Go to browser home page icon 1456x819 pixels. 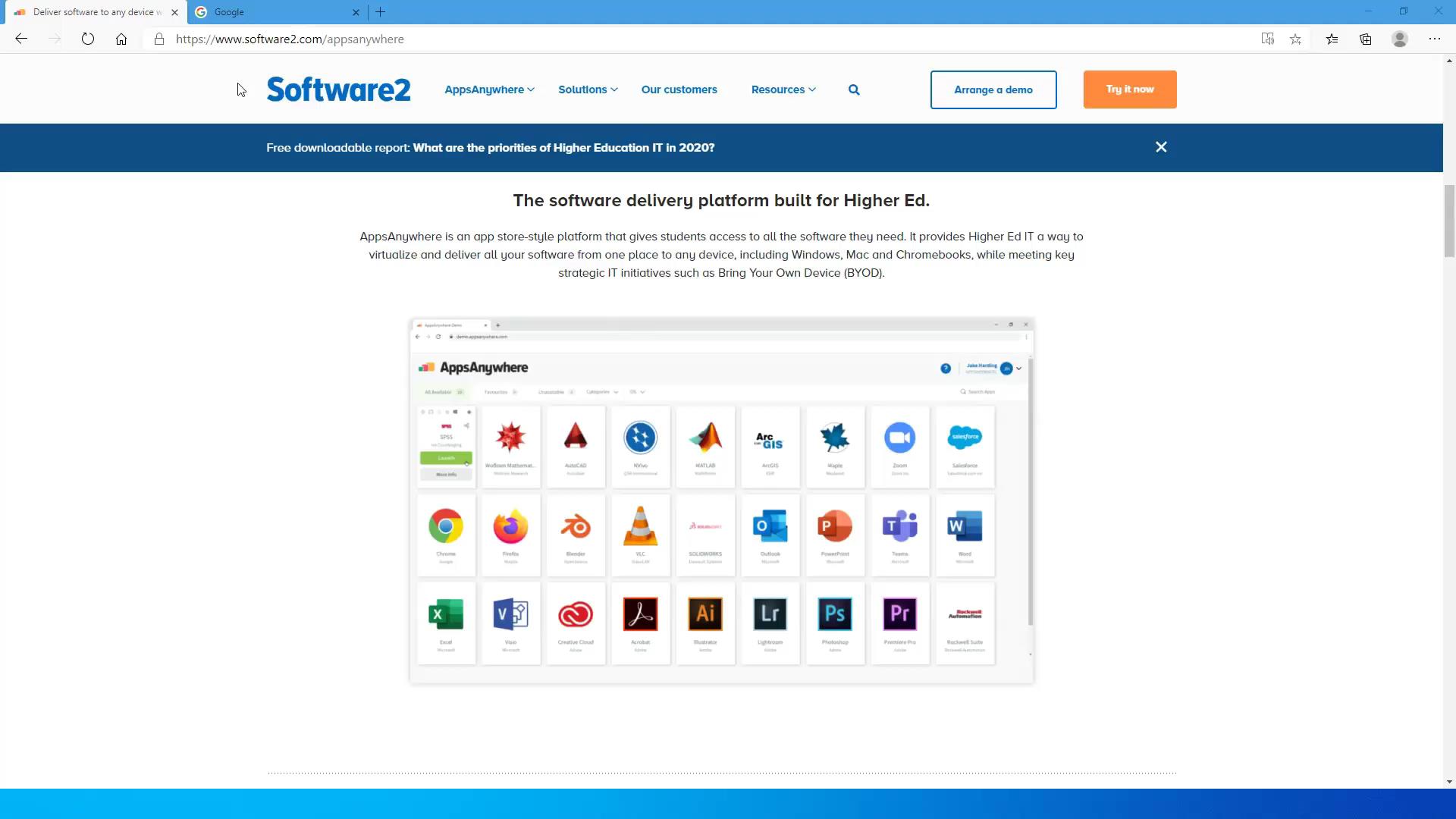pos(121,39)
